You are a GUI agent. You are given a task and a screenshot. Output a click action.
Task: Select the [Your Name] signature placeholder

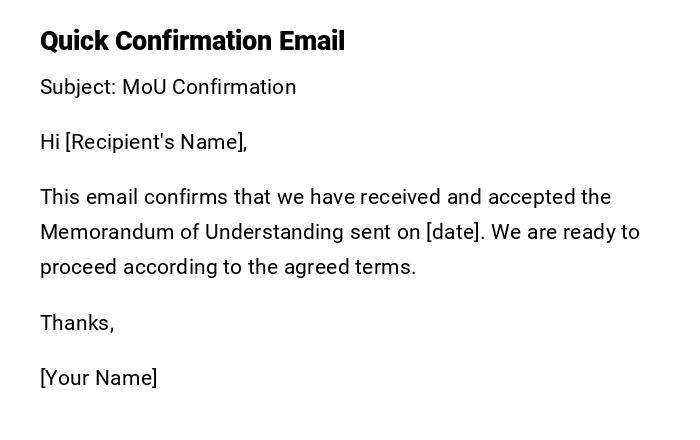[x=98, y=378]
